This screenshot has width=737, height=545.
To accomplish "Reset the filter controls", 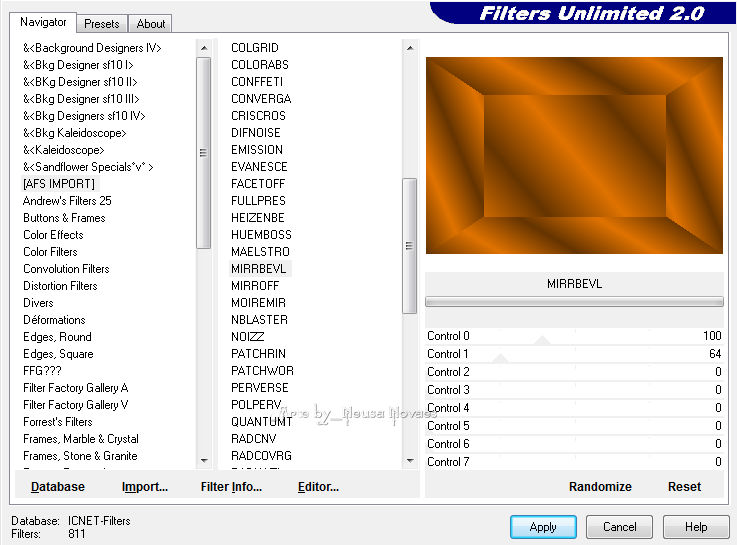I will click(684, 487).
